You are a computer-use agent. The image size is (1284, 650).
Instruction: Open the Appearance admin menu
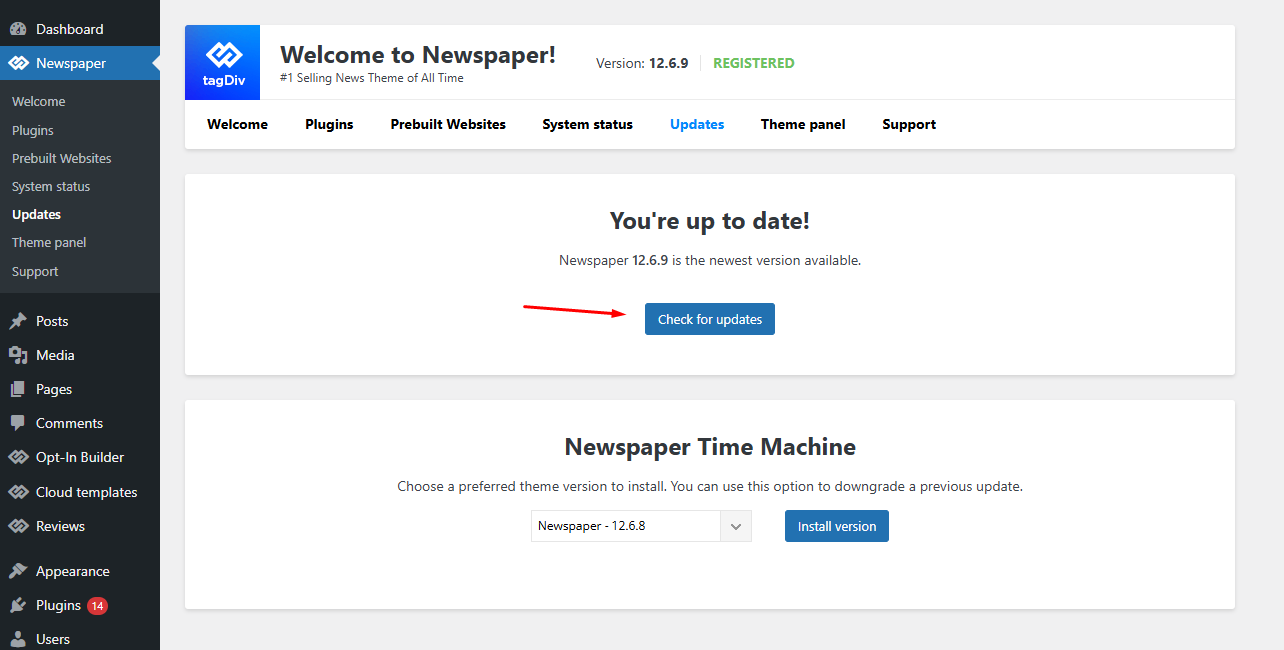pyautogui.click(x=80, y=571)
